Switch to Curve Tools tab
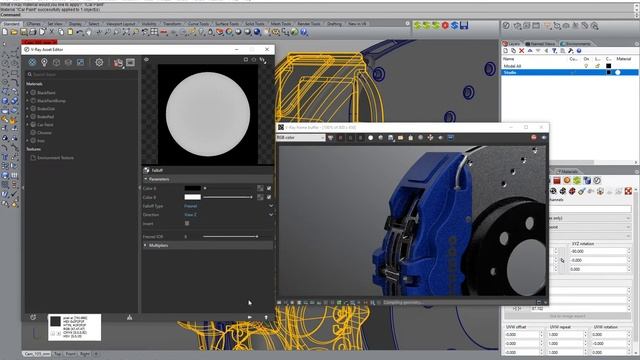The width and height of the screenshot is (640, 360). pyautogui.click(x=198, y=24)
